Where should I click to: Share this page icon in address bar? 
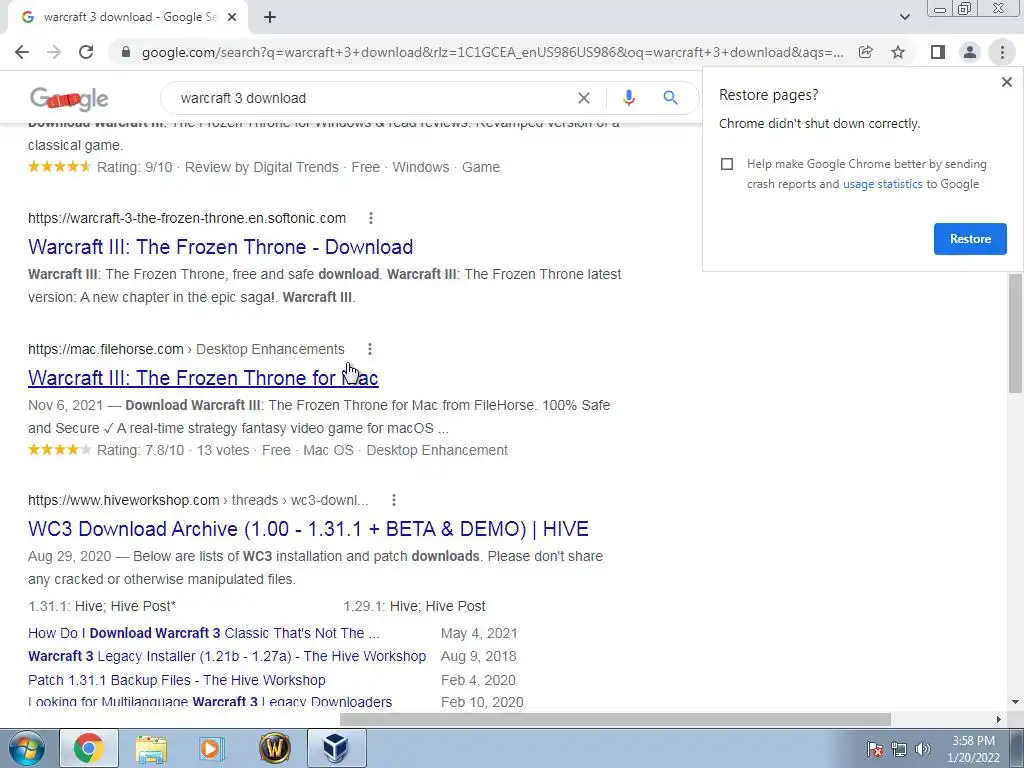click(x=865, y=52)
